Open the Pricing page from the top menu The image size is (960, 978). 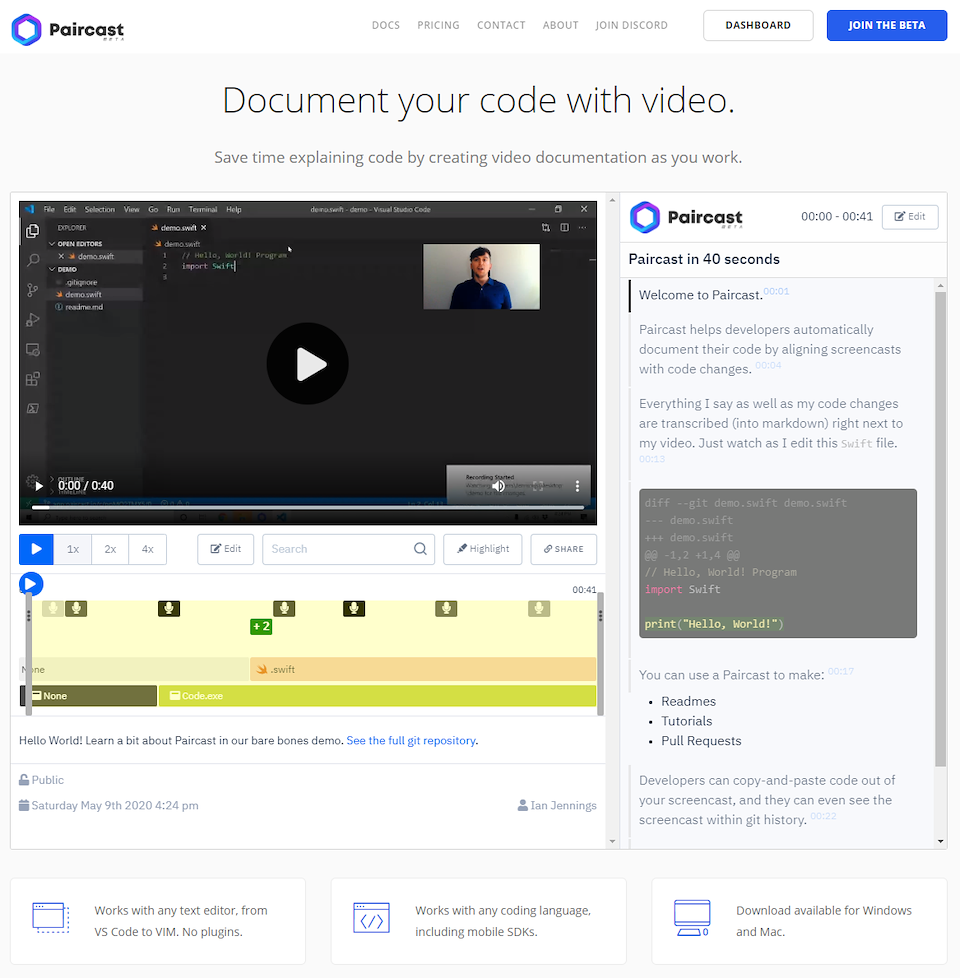pos(438,25)
